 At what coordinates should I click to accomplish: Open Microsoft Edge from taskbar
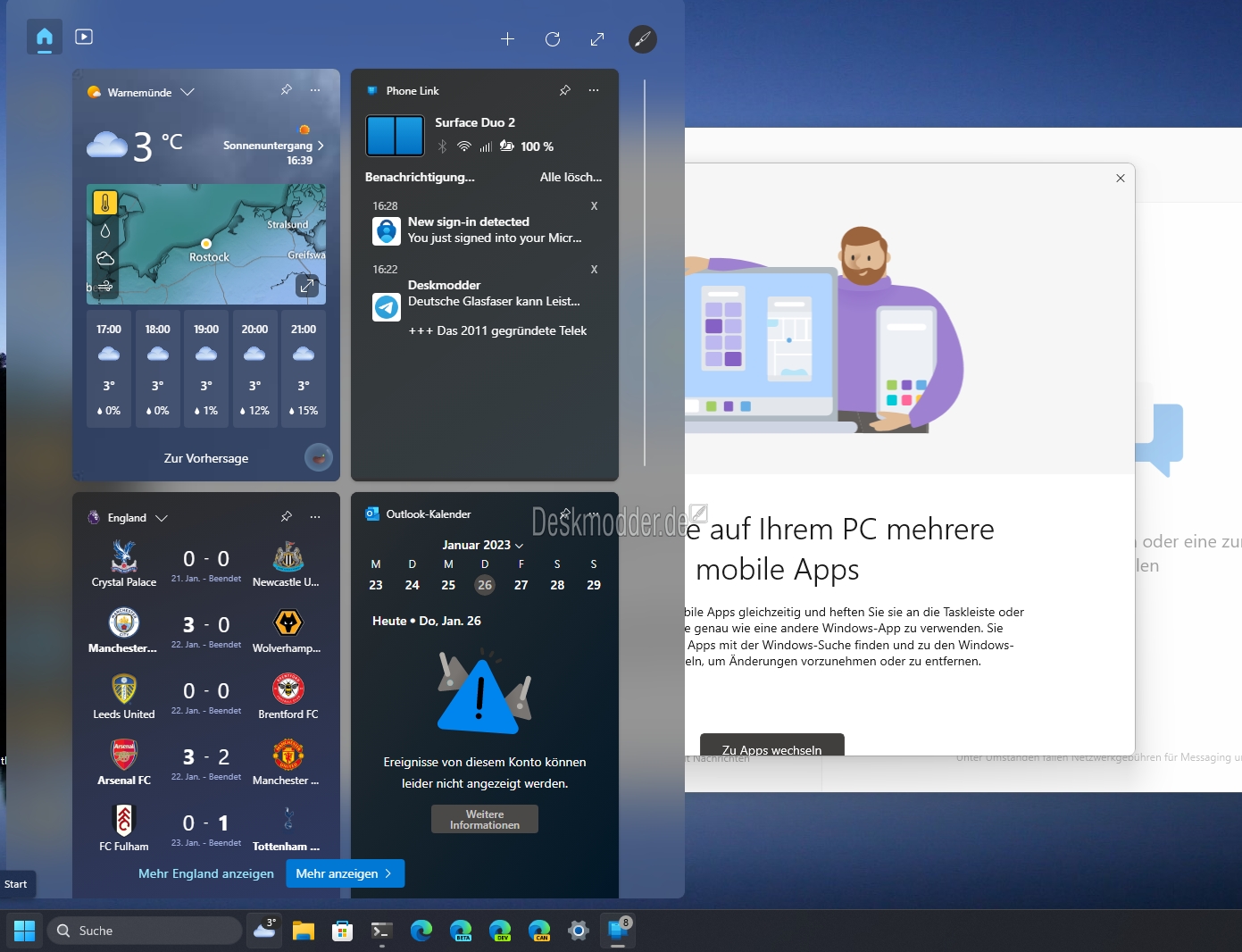coord(421,931)
